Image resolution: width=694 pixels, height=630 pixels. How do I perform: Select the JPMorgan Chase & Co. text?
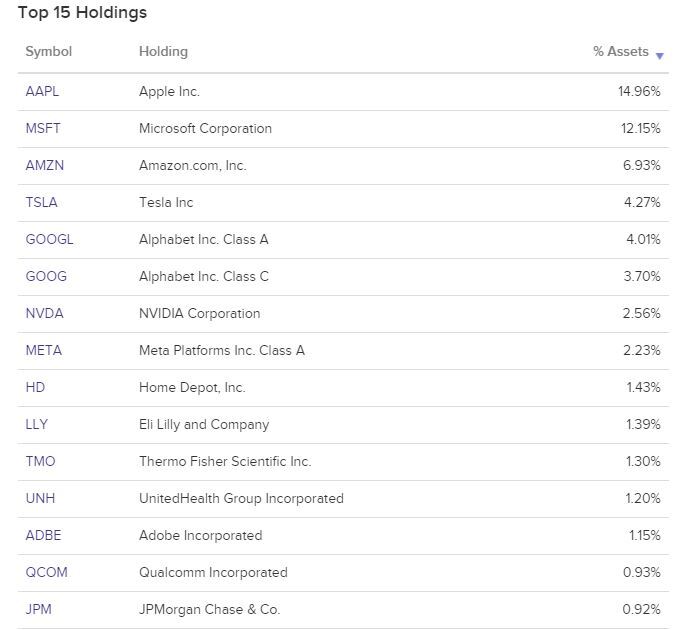pyautogui.click(x=209, y=609)
